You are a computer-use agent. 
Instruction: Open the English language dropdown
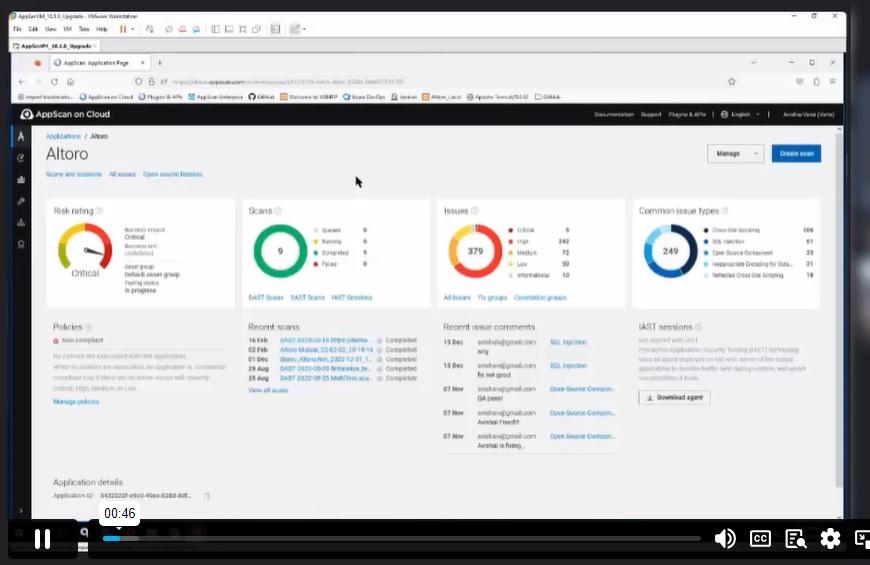(740, 114)
